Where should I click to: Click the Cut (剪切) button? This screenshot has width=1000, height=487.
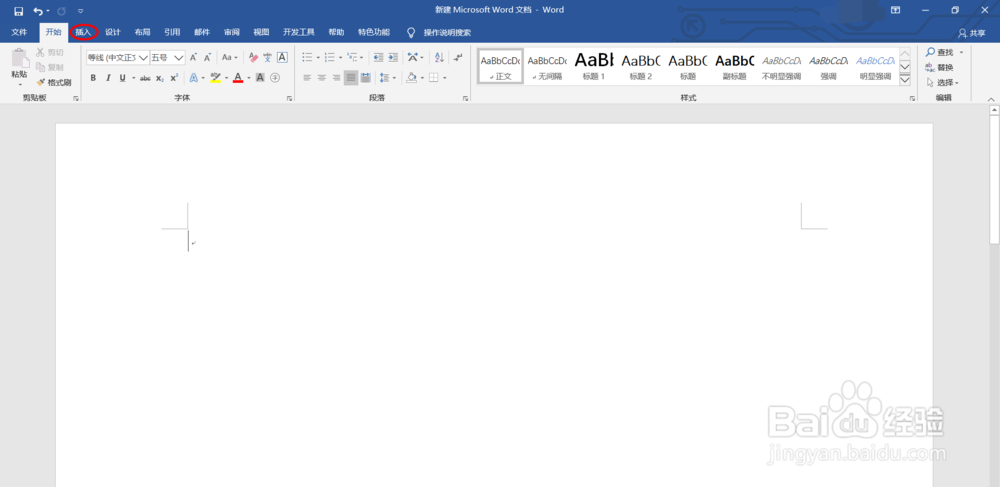click(50, 52)
